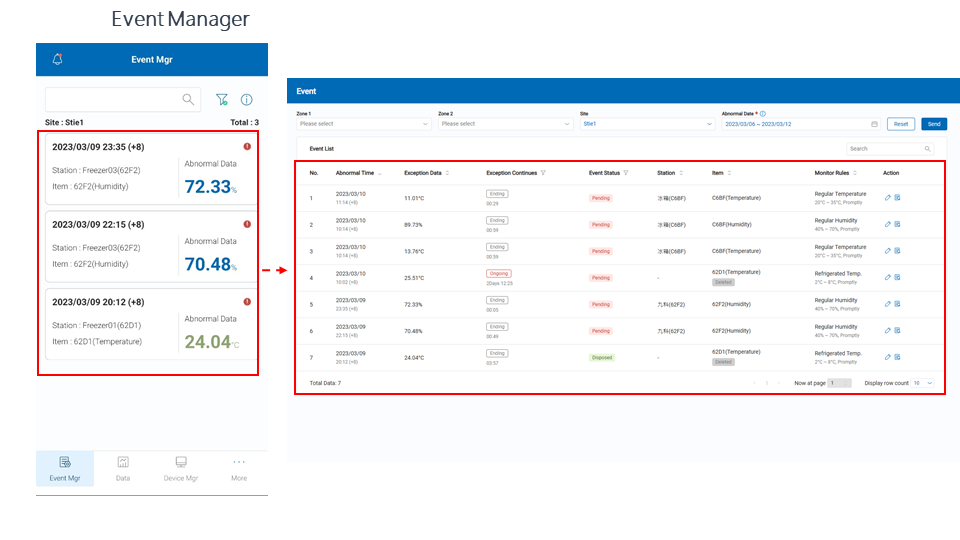Open the notification bell in Event Mgr header
The height and width of the screenshot is (540, 960).
click(x=57, y=60)
